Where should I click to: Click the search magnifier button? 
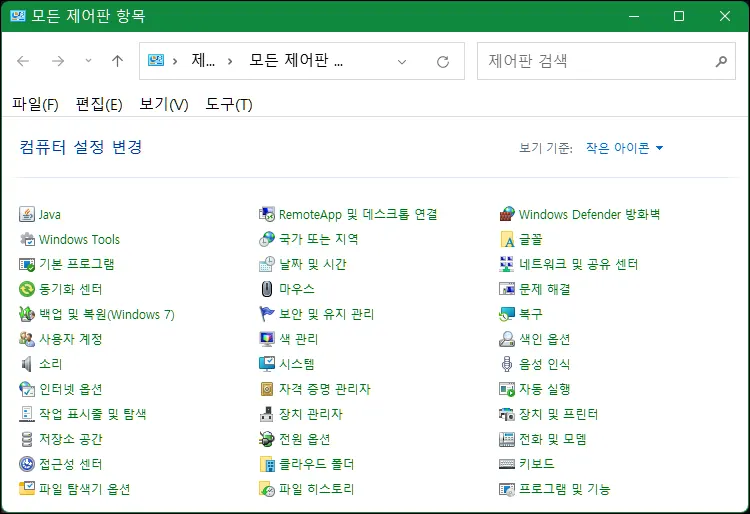721,61
